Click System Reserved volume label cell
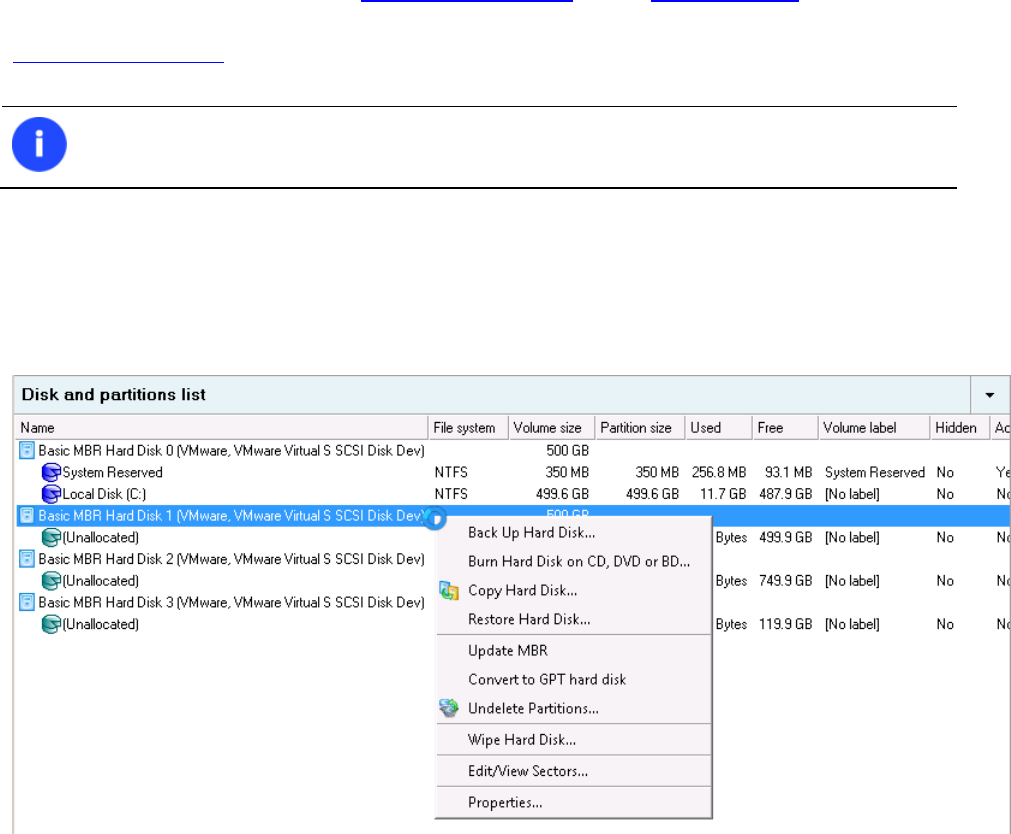 click(874, 472)
